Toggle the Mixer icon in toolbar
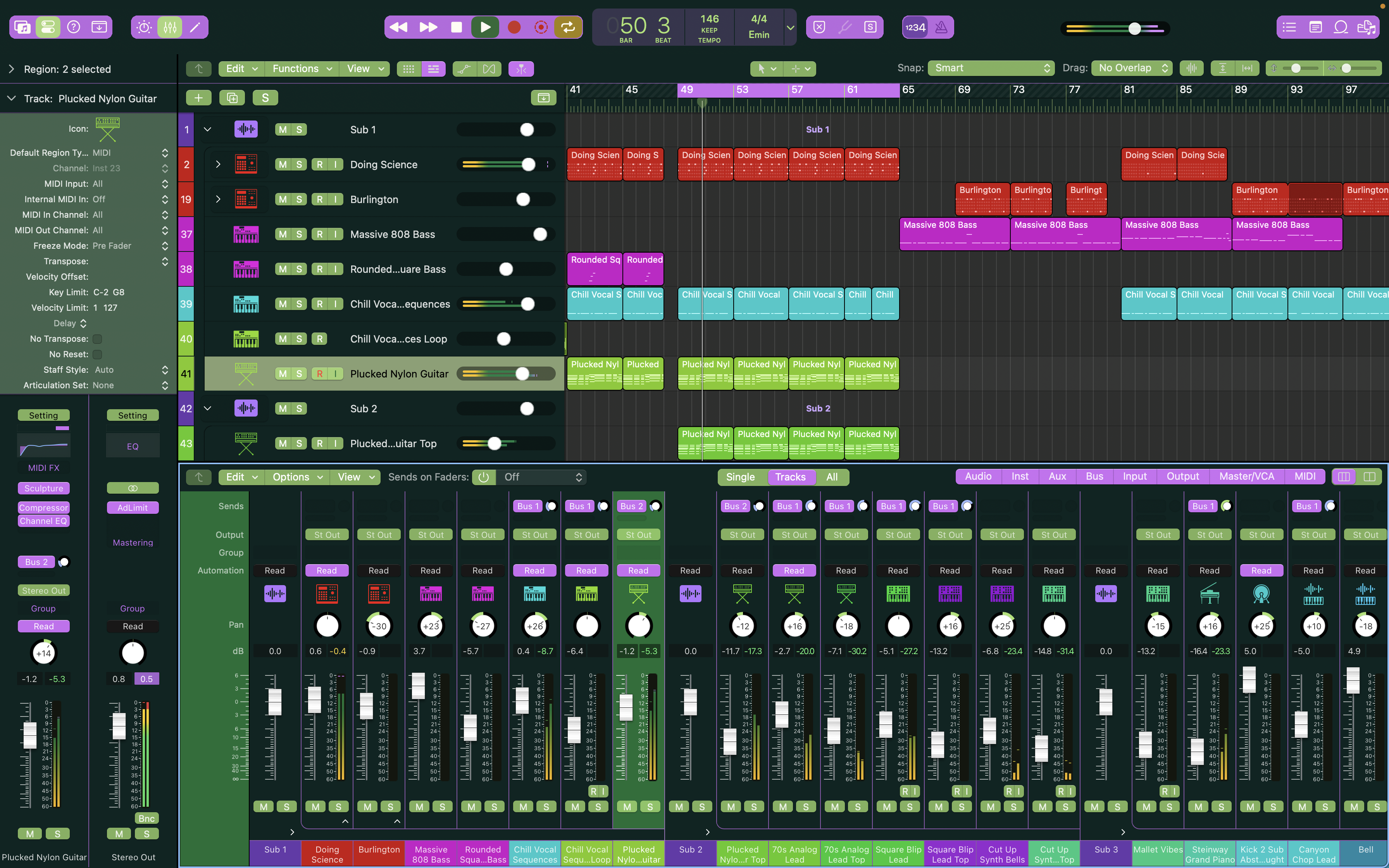Screen dimensions: 1389x868 tap(170, 27)
